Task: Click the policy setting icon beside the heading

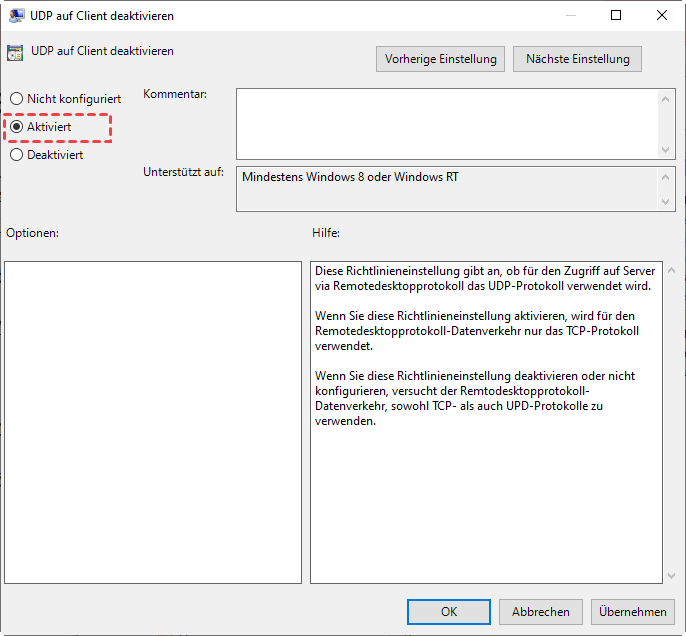Action: (x=15, y=53)
